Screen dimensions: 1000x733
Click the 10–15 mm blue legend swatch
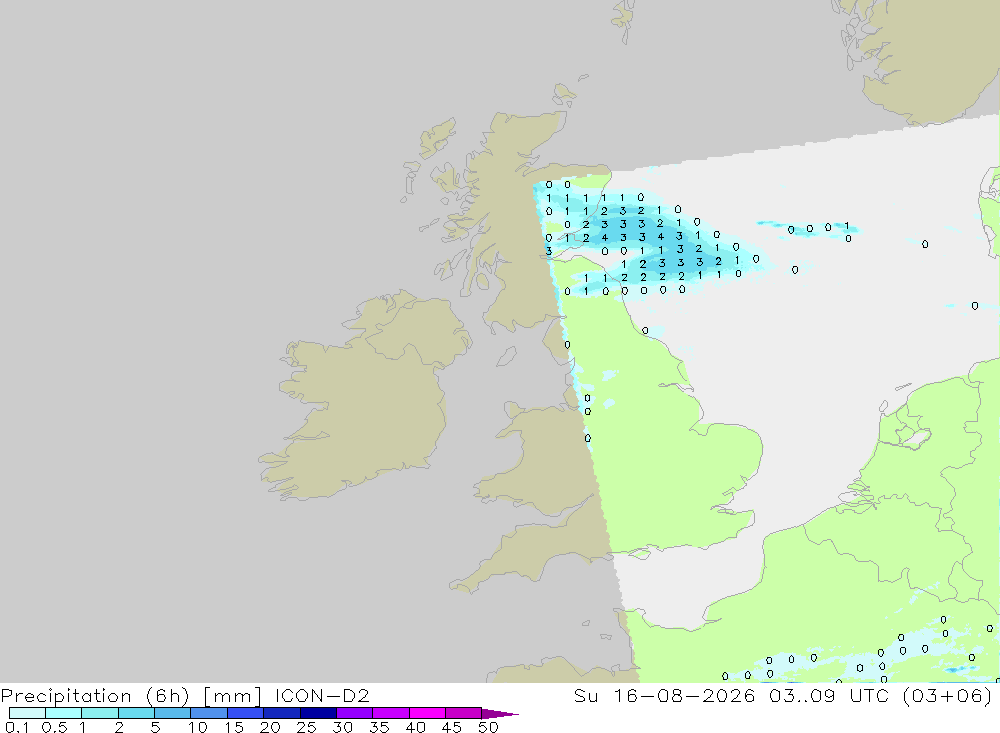pyautogui.click(x=209, y=713)
